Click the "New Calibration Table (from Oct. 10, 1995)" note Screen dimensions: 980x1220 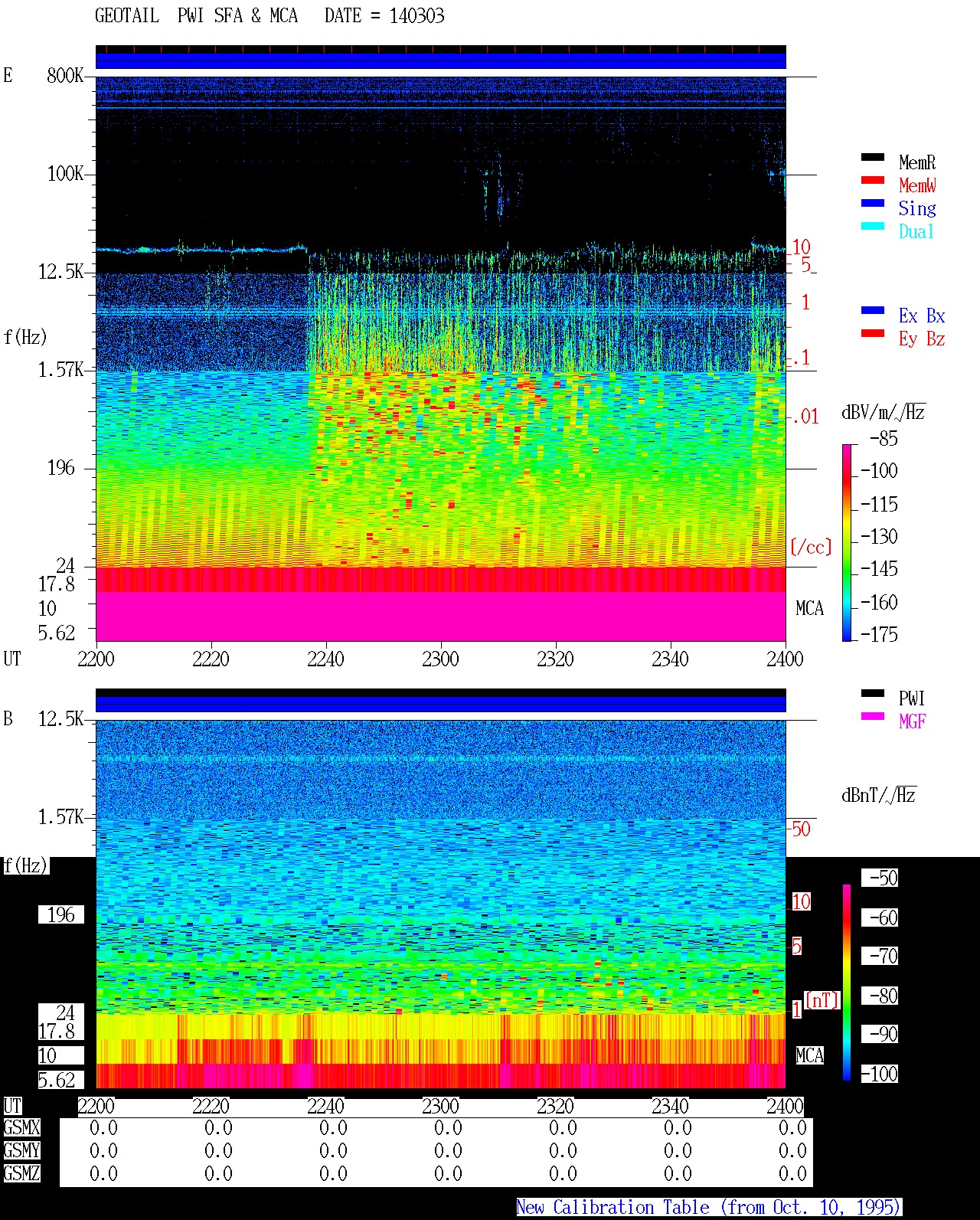(709, 1208)
